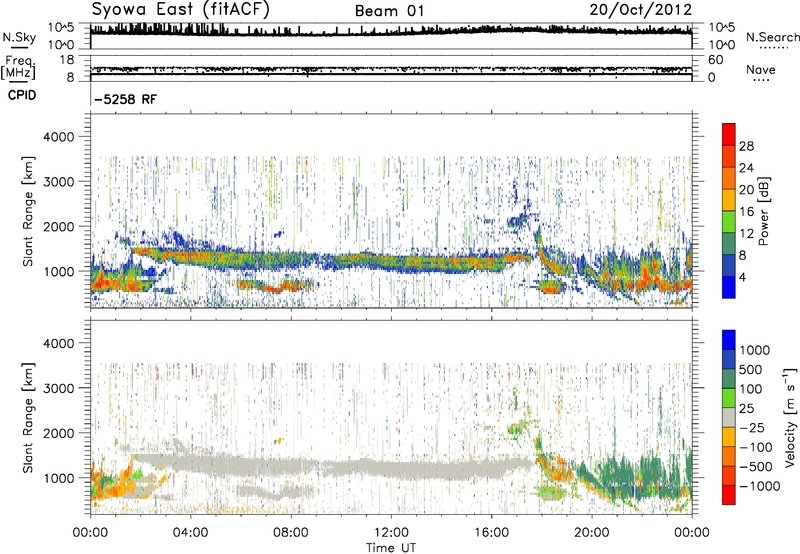This screenshot has height=554, width=800.
Task: Click the '08:00' time axis tick label
Action: [291, 533]
